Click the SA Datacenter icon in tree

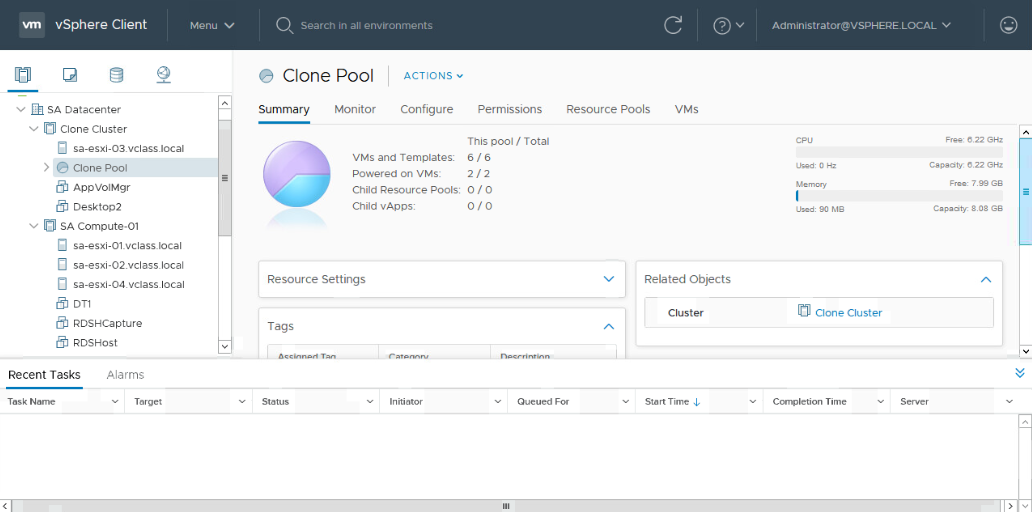(38, 109)
